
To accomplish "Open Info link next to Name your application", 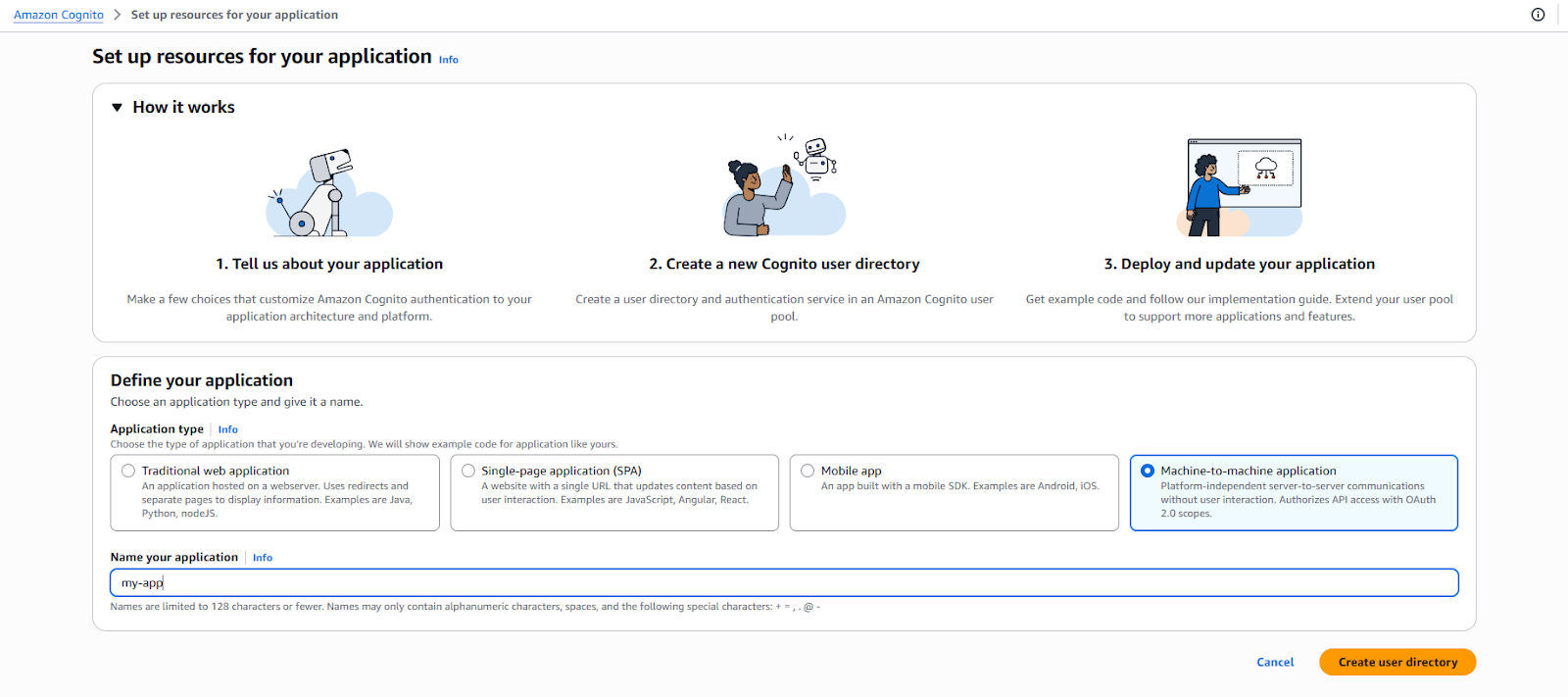I will [263, 558].
